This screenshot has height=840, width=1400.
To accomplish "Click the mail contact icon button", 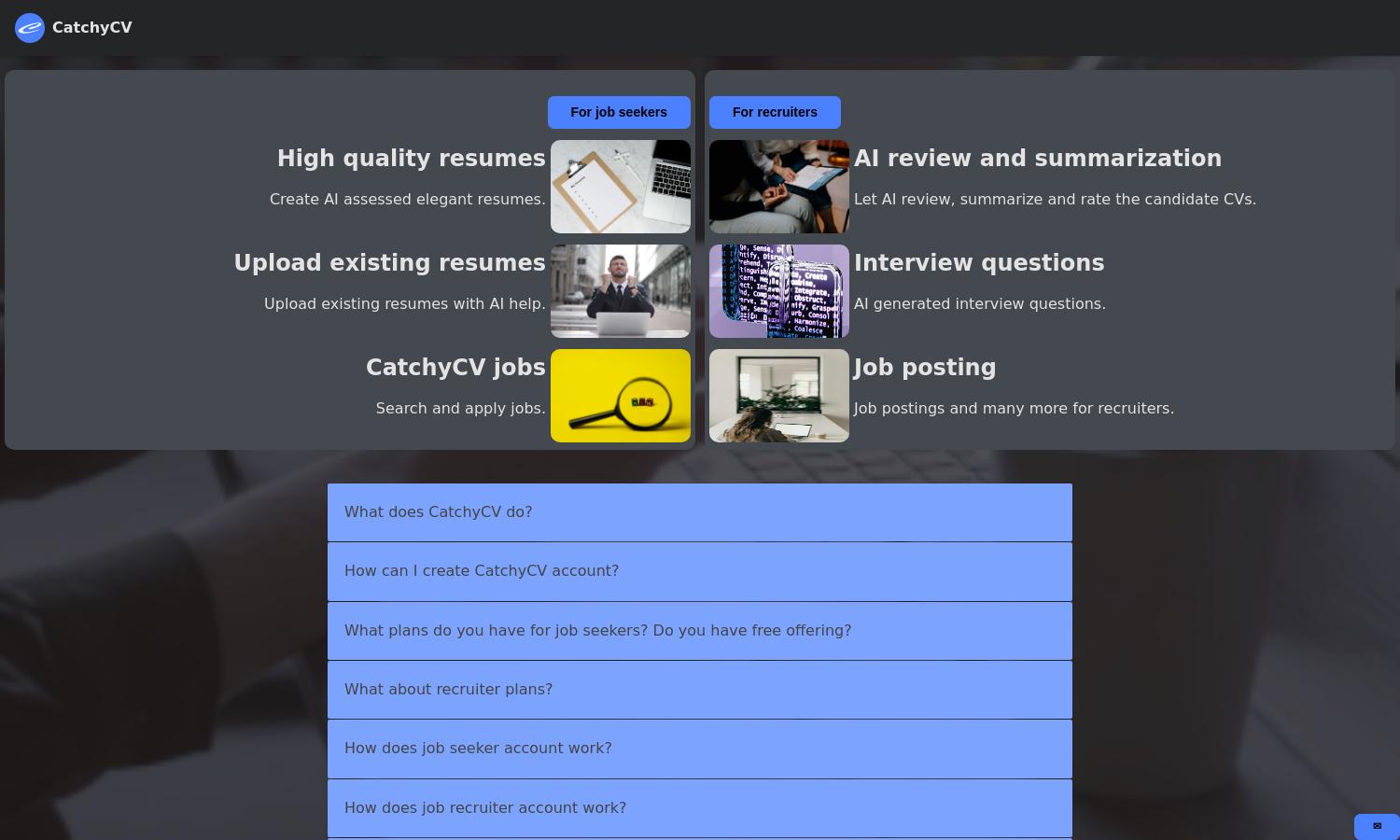I will 1377,826.
